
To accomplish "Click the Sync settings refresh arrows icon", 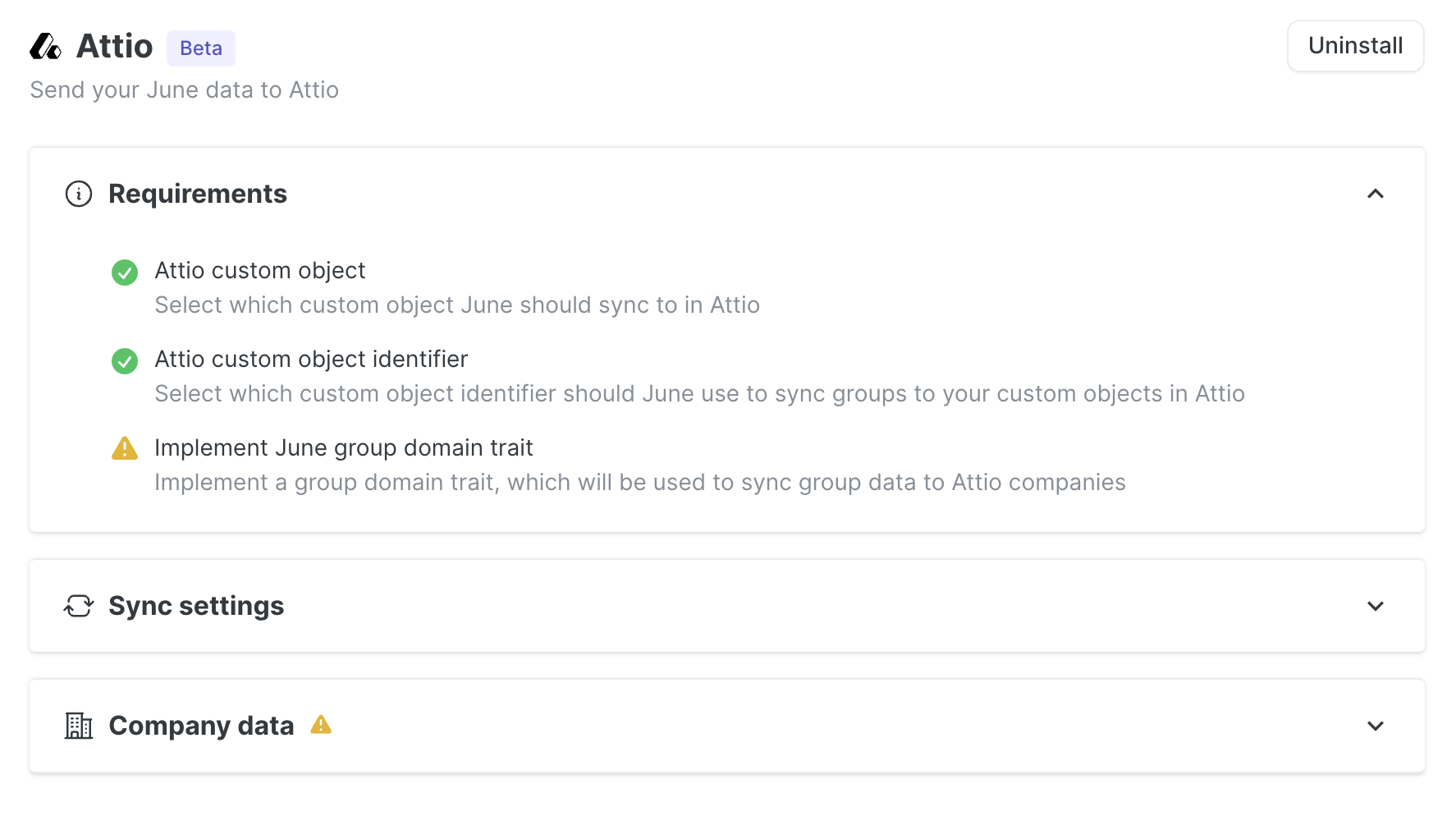I will click(79, 606).
